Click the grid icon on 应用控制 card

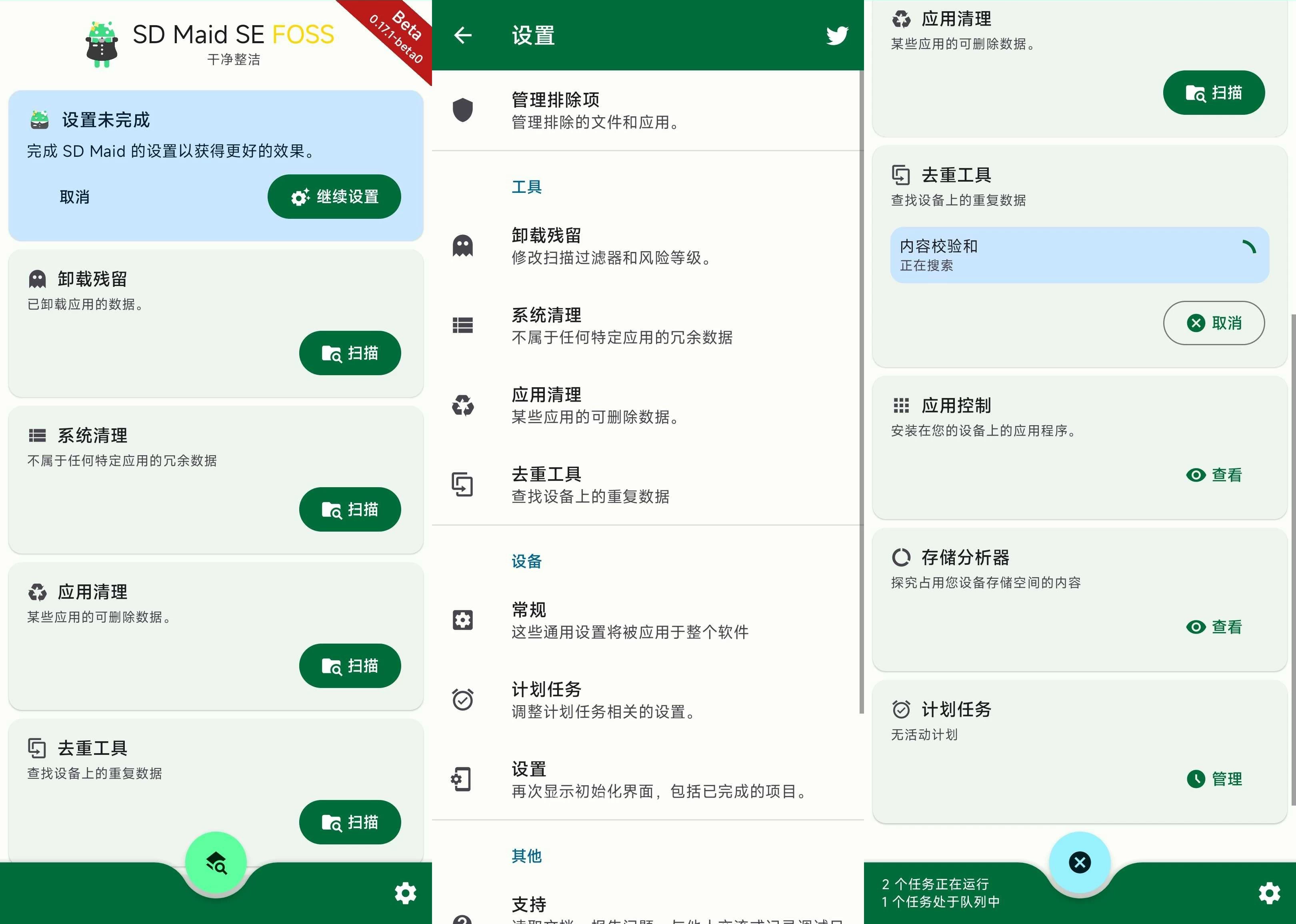click(x=901, y=406)
